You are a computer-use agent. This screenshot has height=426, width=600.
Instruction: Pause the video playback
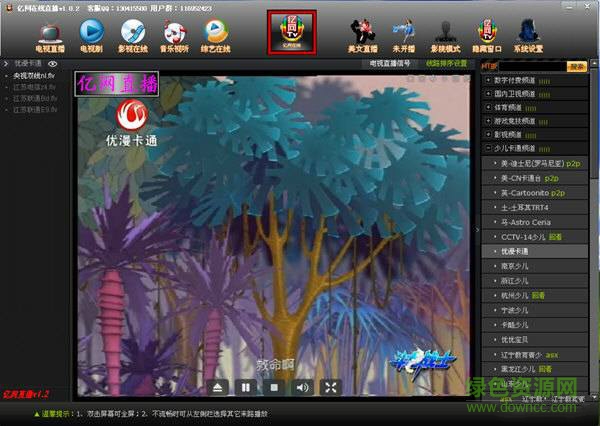click(246, 387)
